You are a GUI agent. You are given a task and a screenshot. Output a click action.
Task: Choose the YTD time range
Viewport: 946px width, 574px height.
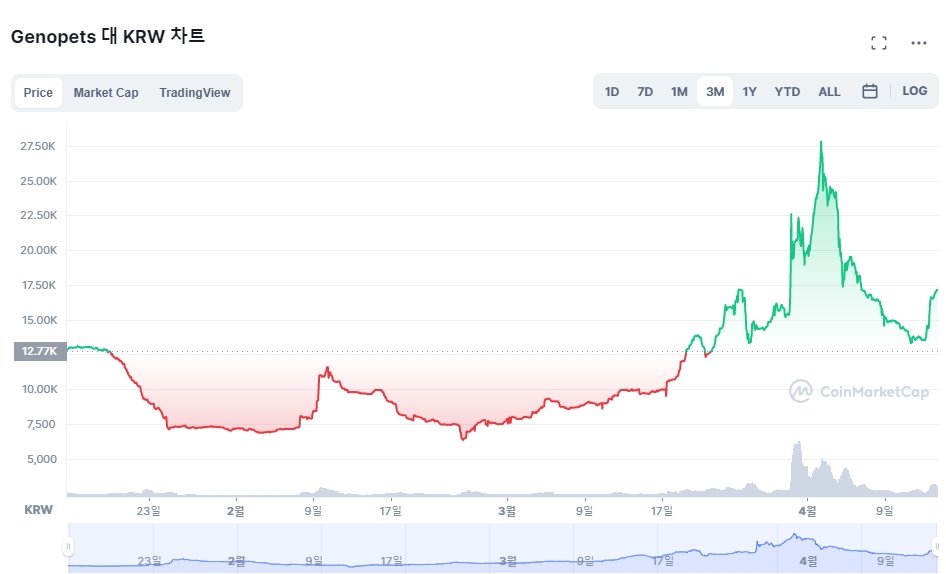point(787,92)
